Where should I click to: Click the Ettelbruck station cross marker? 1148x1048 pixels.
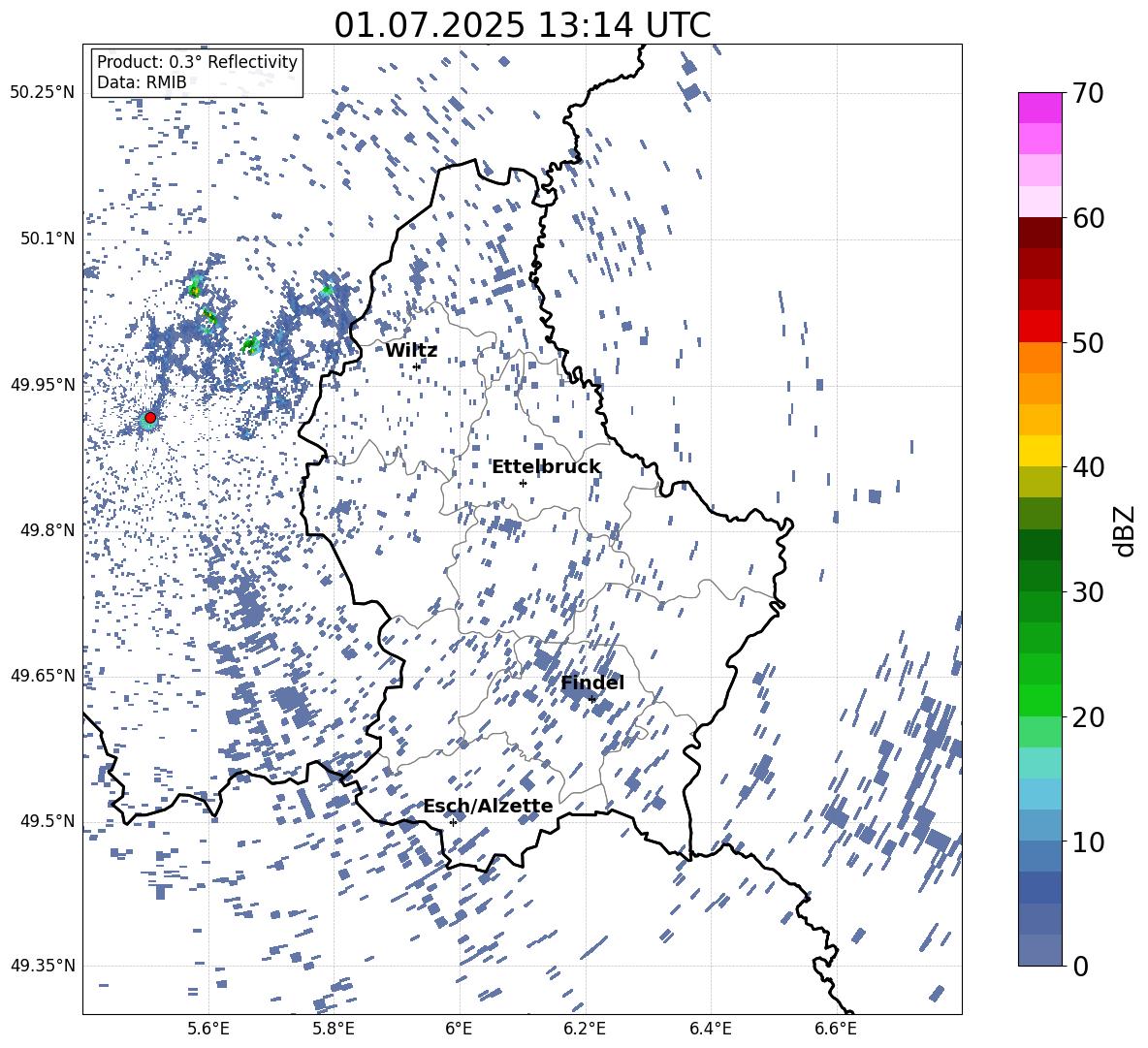coord(523,483)
